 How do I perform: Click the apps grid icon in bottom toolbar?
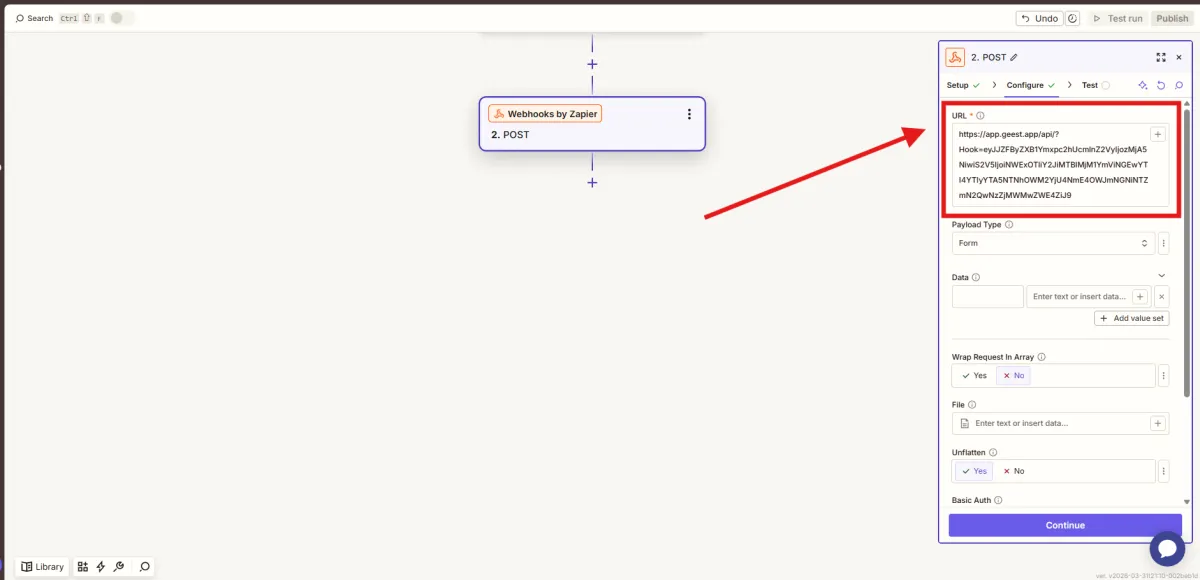pyautogui.click(x=83, y=566)
